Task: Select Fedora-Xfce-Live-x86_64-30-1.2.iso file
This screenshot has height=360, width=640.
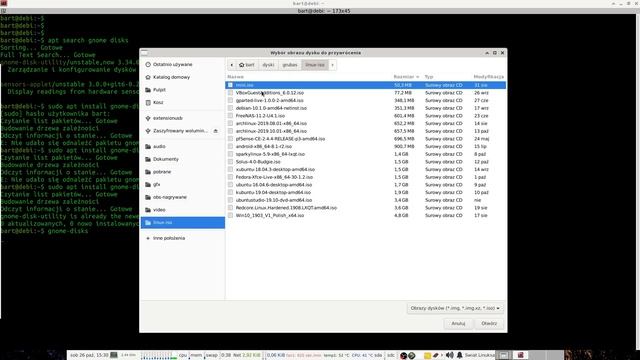Action: pos(366,177)
